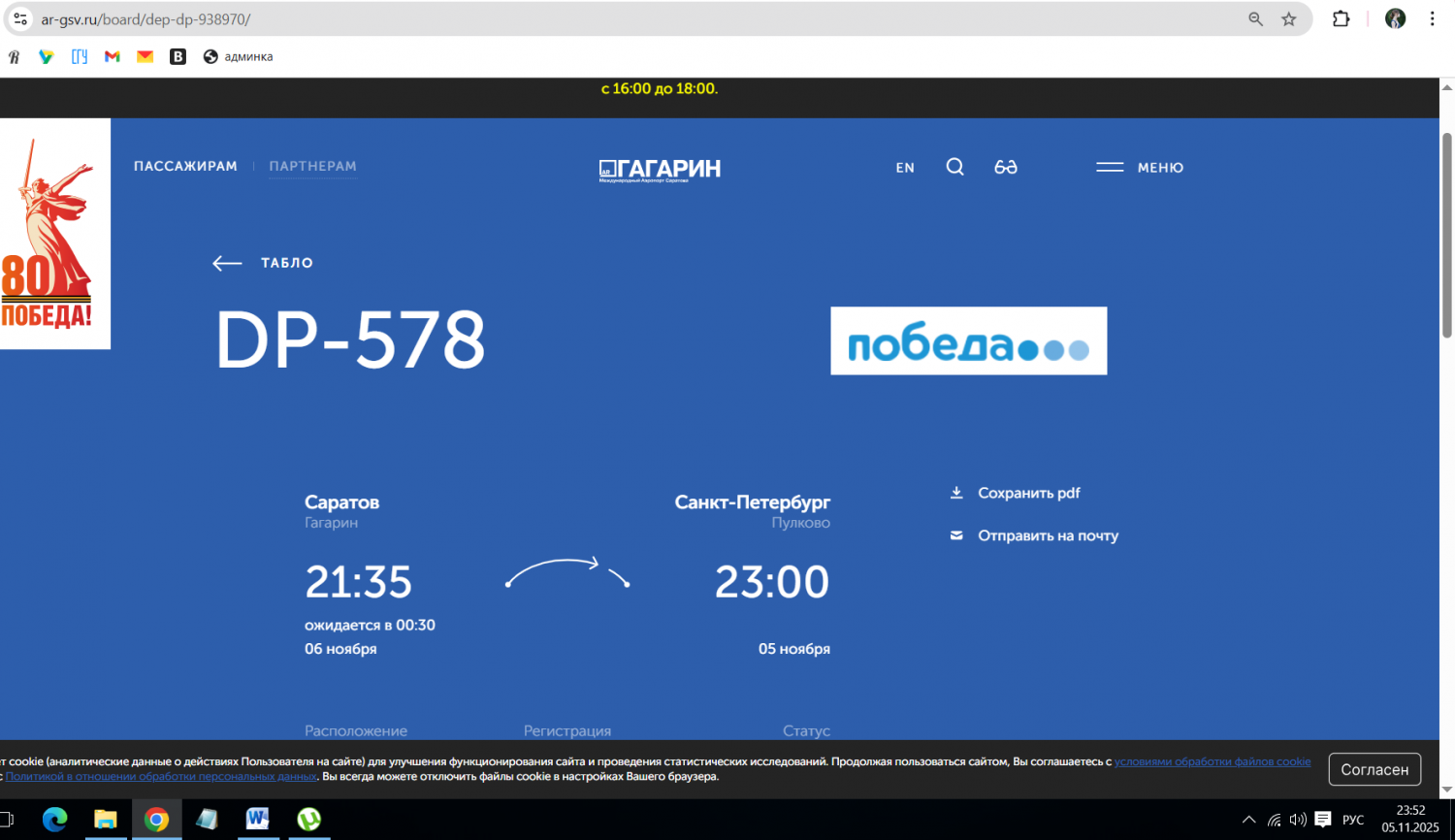This screenshot has height=840, width=1455.
Task: Enable accessibility mode via glasses icon
Action: (x=1005, y=167)
